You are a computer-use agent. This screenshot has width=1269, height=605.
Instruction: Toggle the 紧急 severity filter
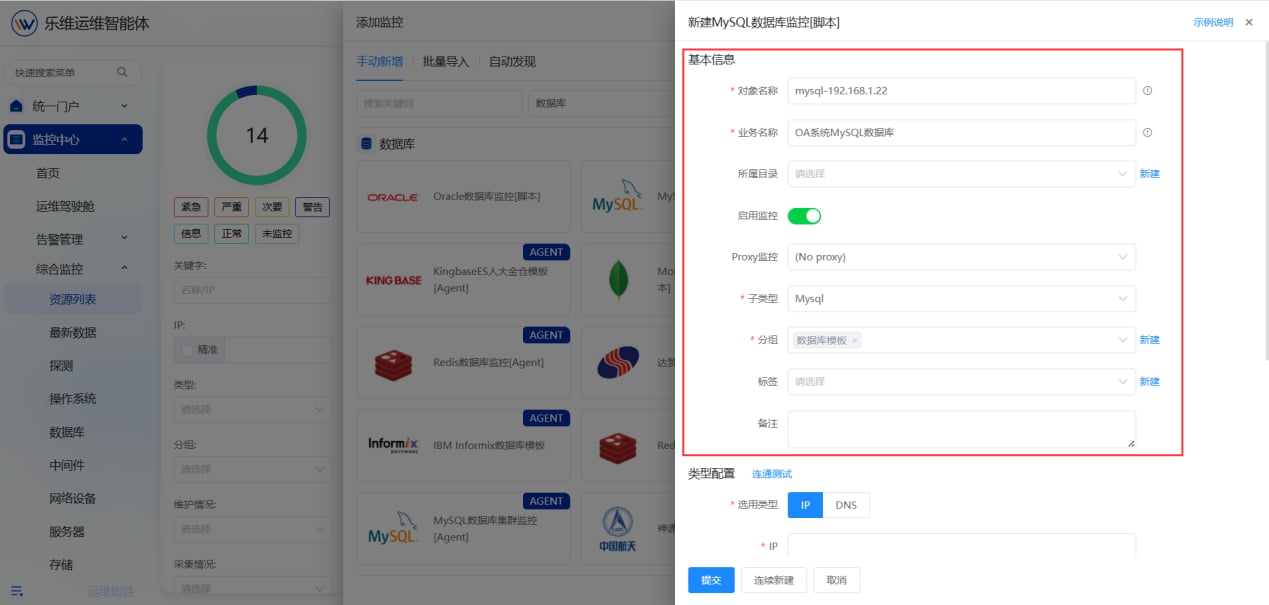pyautogui.click(x=191, y=207)
